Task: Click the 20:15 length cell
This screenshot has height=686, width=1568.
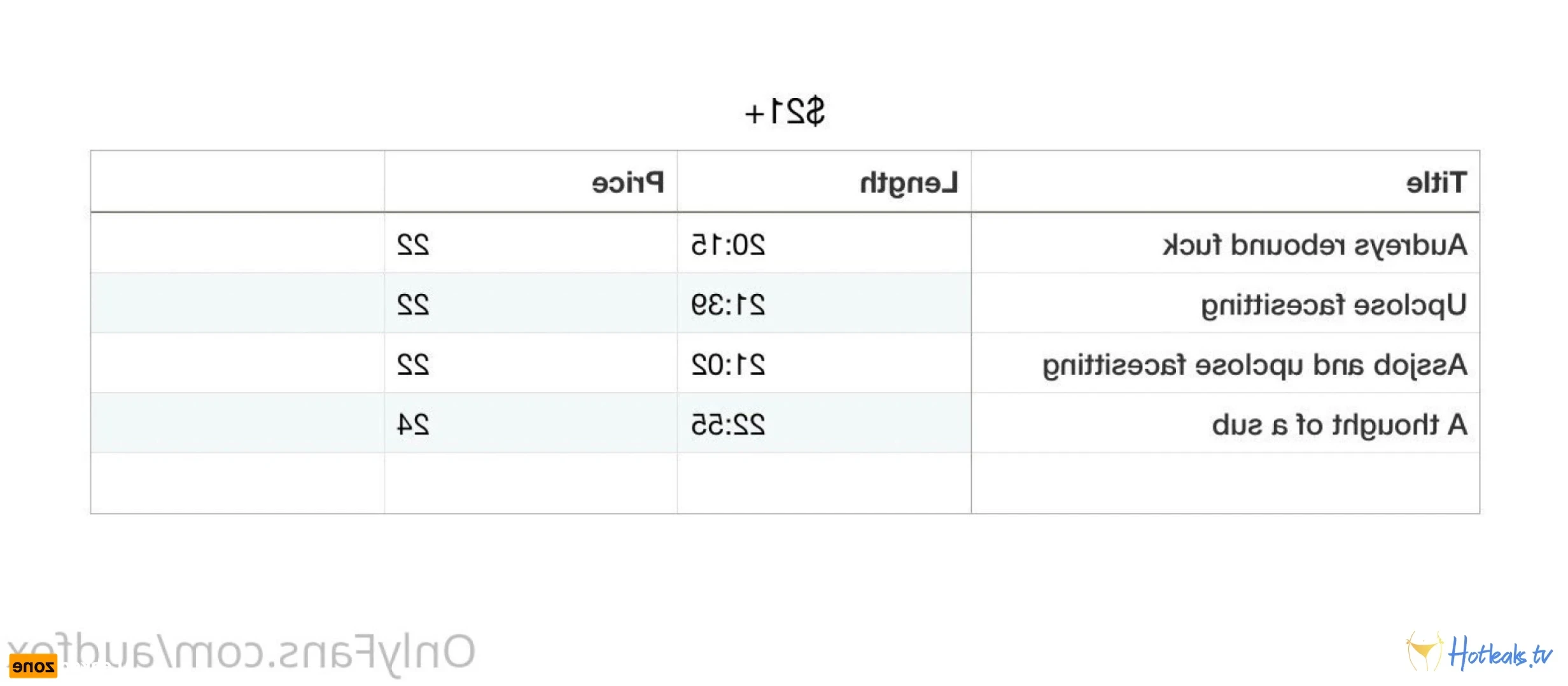Action: click(824, 244)
